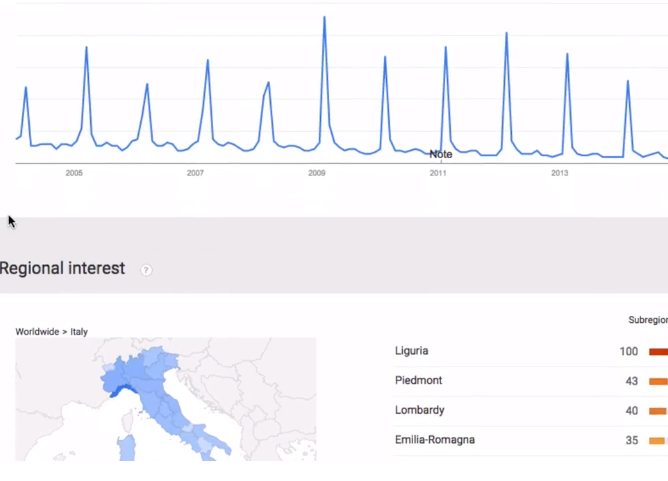The image size is (668, 481).
Task: Switch to the Subregion tab
Action: pyautogui.click(x=648, y=320)
